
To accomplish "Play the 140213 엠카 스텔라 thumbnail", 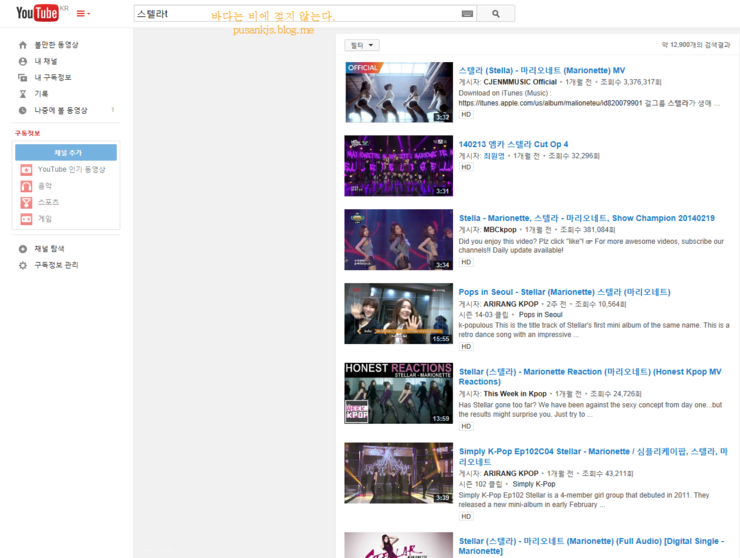I will coord(399,166).
